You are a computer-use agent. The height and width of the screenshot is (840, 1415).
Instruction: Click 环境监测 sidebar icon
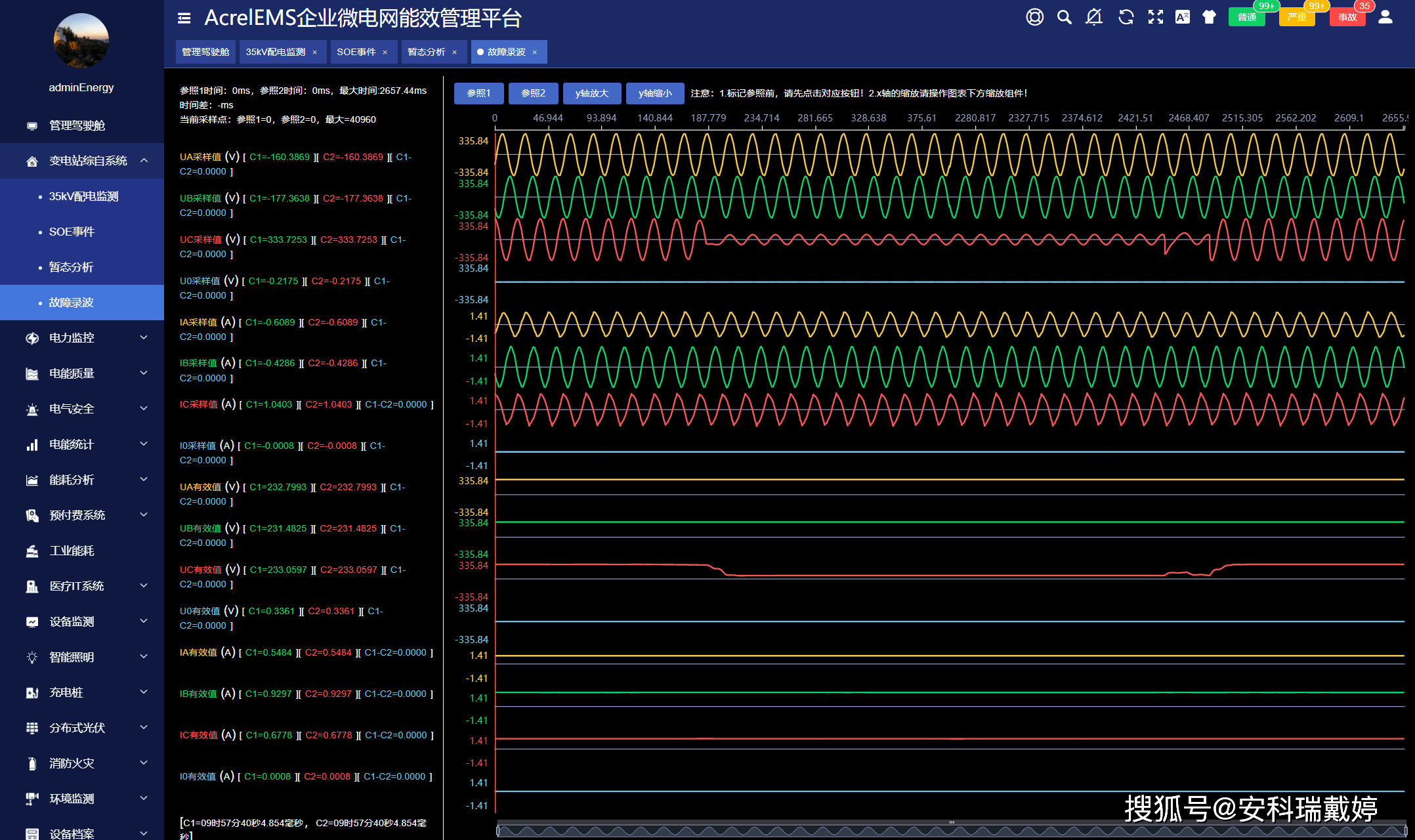(32, 799)
